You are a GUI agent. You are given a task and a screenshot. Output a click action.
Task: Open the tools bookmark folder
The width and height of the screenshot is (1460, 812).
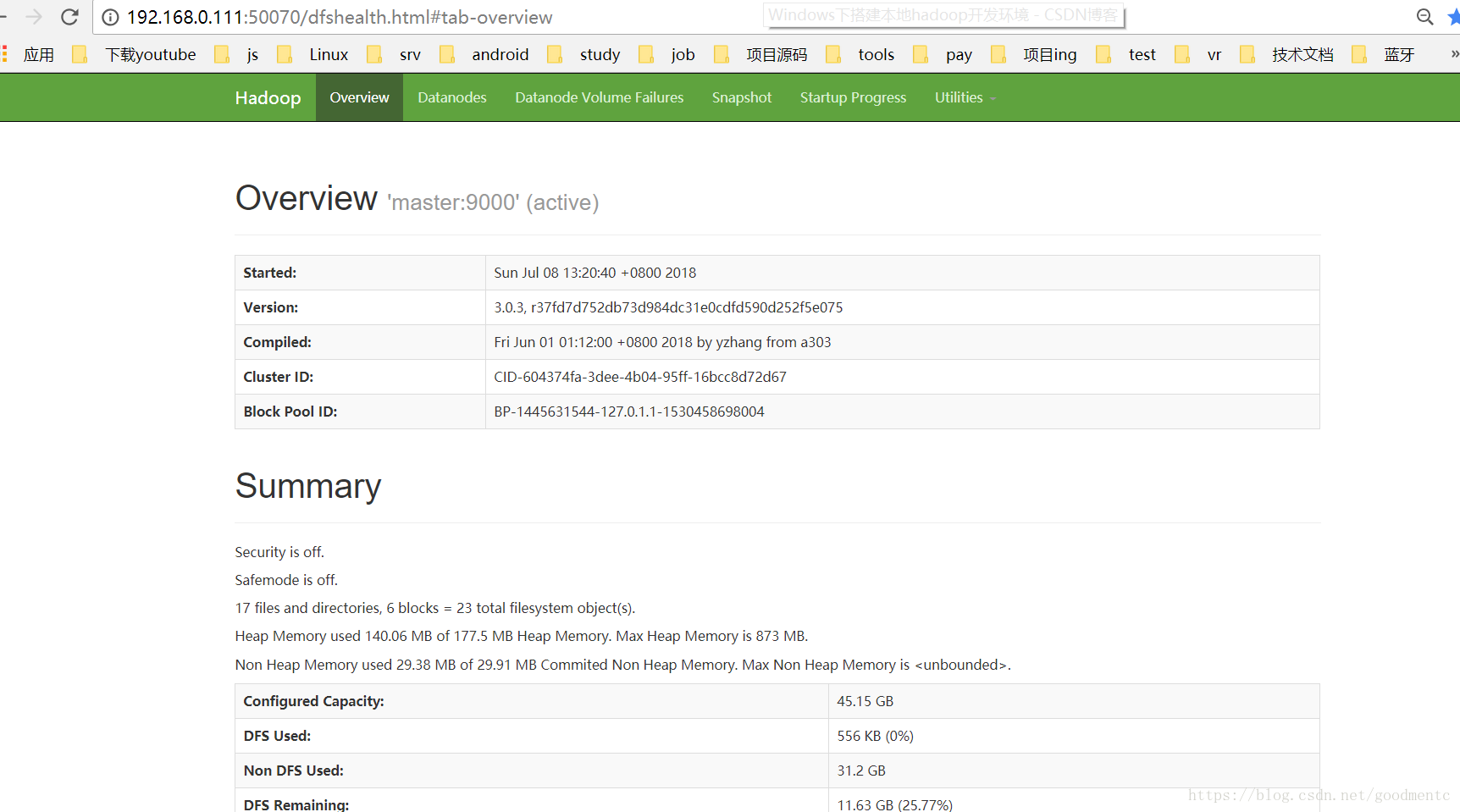coord(860,55)
